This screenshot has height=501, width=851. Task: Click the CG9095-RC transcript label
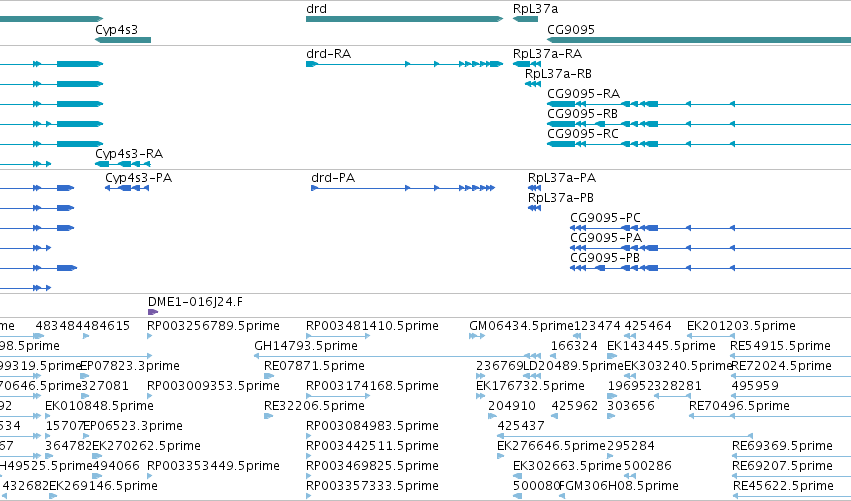coord(583,134)
